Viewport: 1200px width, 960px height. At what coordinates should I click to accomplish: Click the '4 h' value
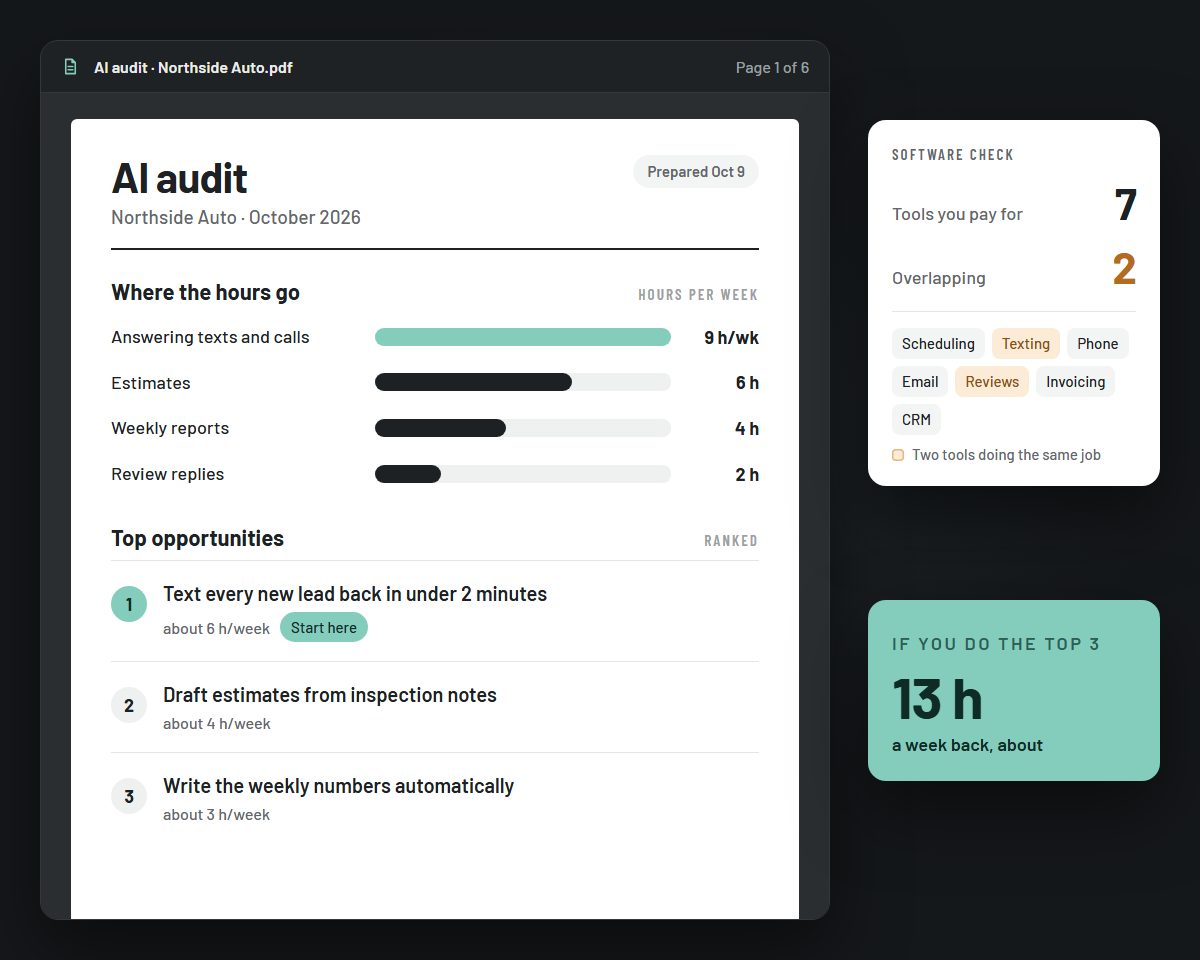point(747,428)
